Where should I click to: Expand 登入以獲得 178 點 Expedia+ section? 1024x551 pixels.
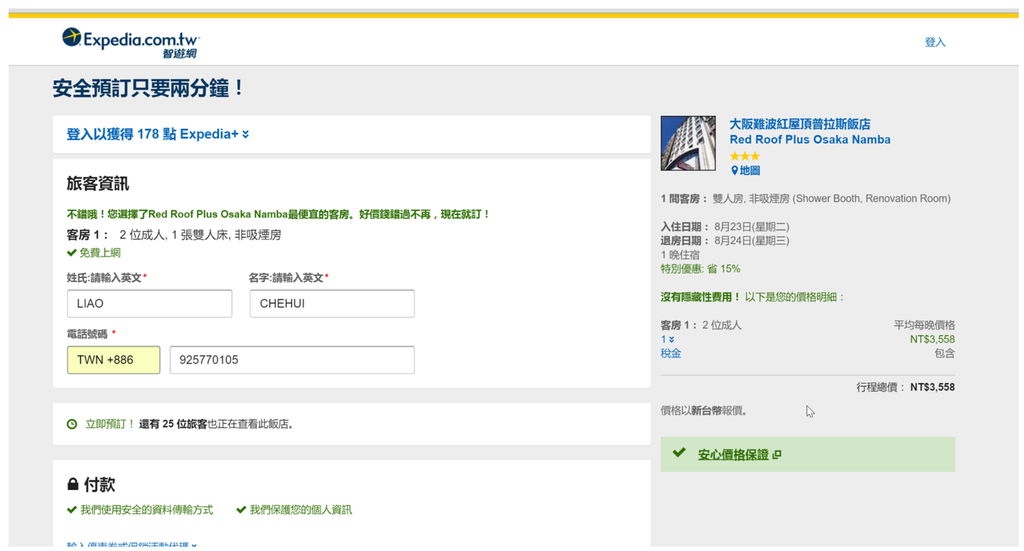click(157, 134)
